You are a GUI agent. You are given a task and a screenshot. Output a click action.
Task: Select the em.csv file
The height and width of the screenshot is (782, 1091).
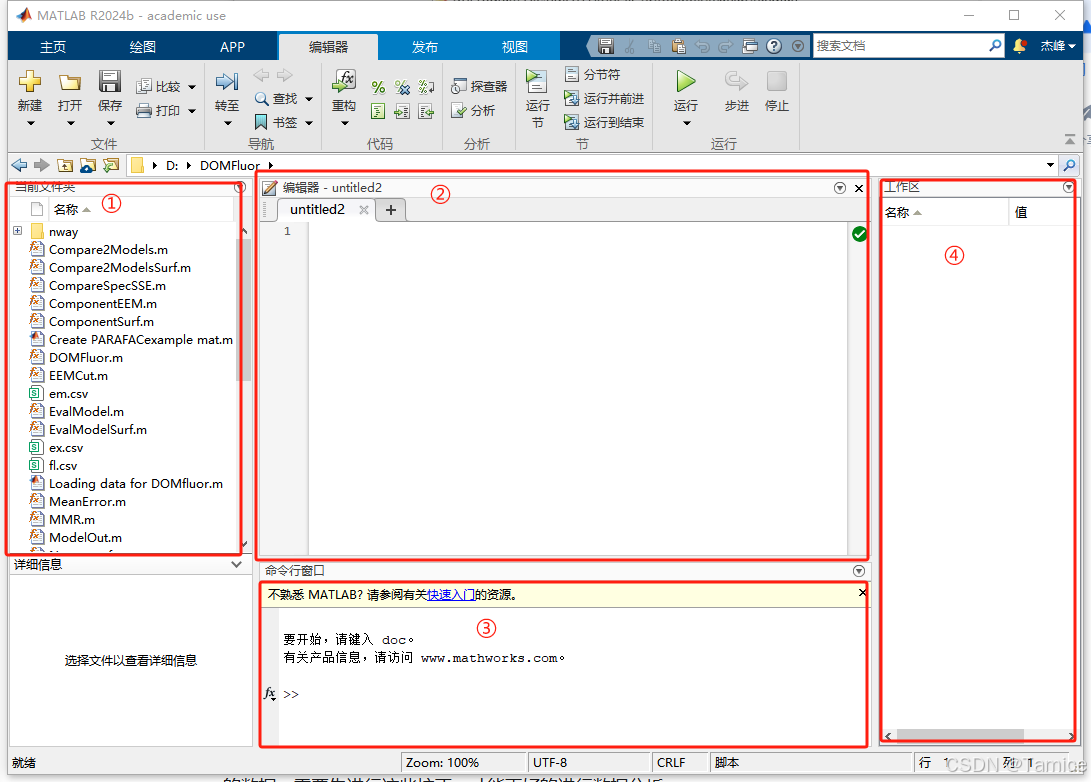coord(68,394)
